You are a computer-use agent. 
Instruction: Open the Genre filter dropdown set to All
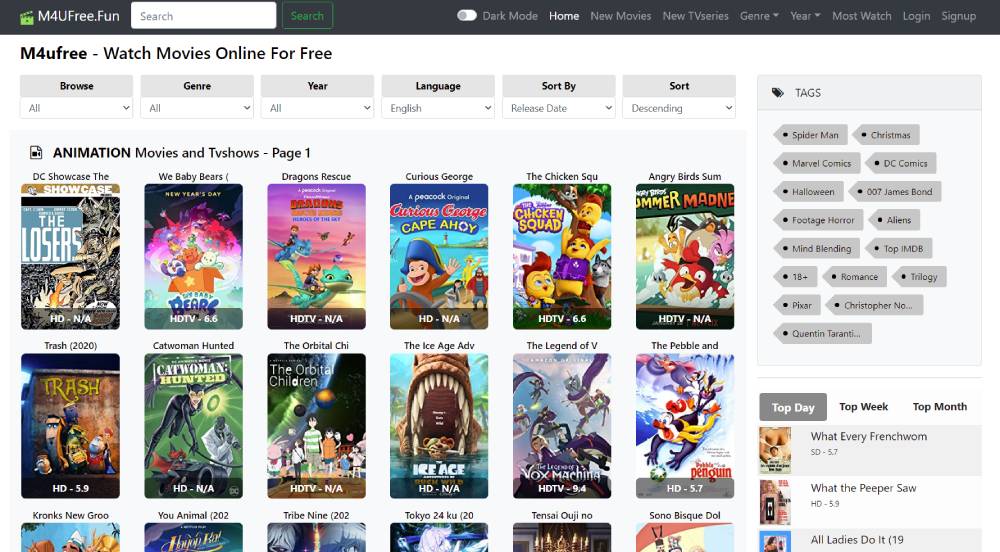click(197, 108)
